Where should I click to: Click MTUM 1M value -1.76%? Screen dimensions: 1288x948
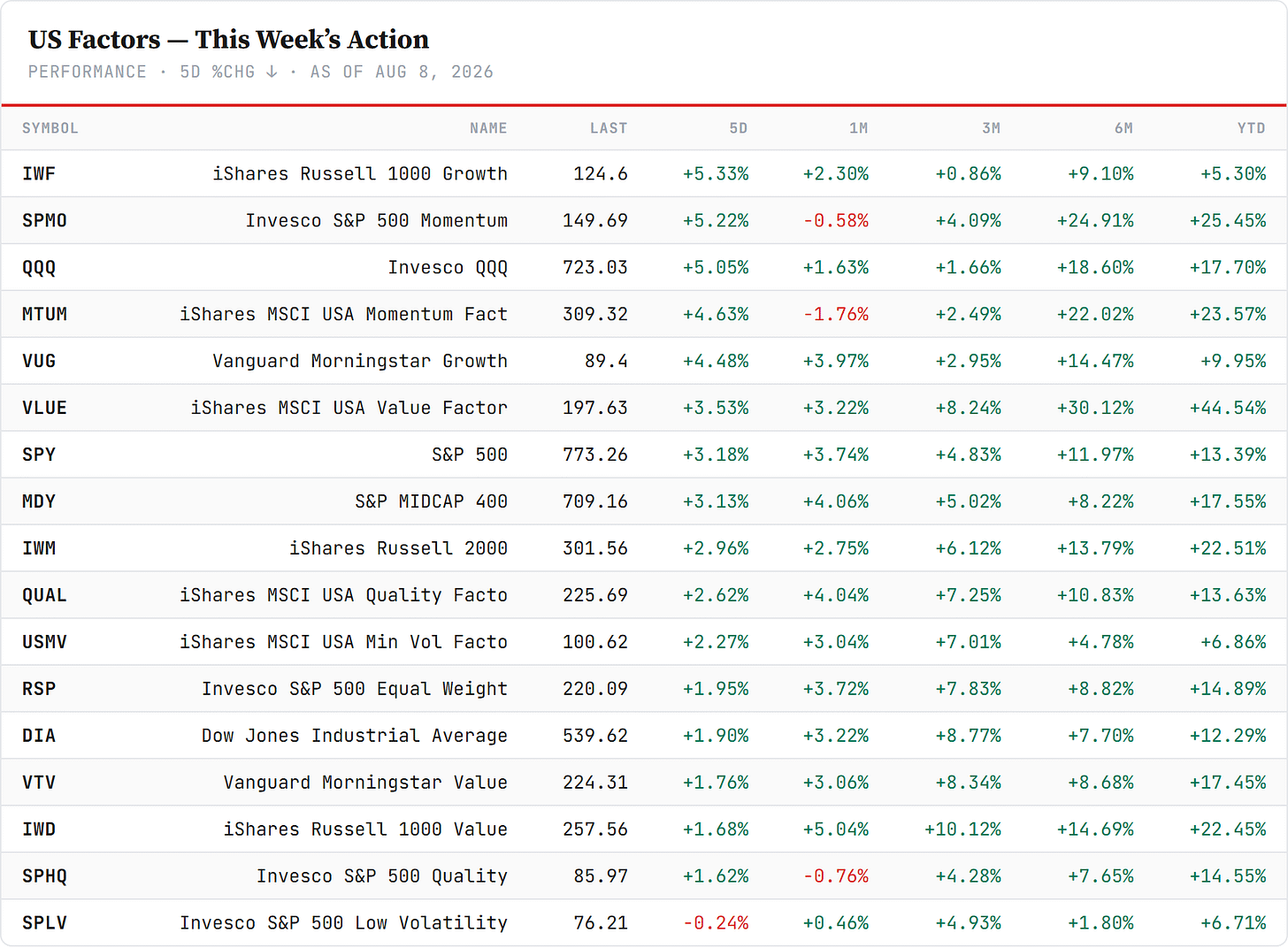(836, 314)
